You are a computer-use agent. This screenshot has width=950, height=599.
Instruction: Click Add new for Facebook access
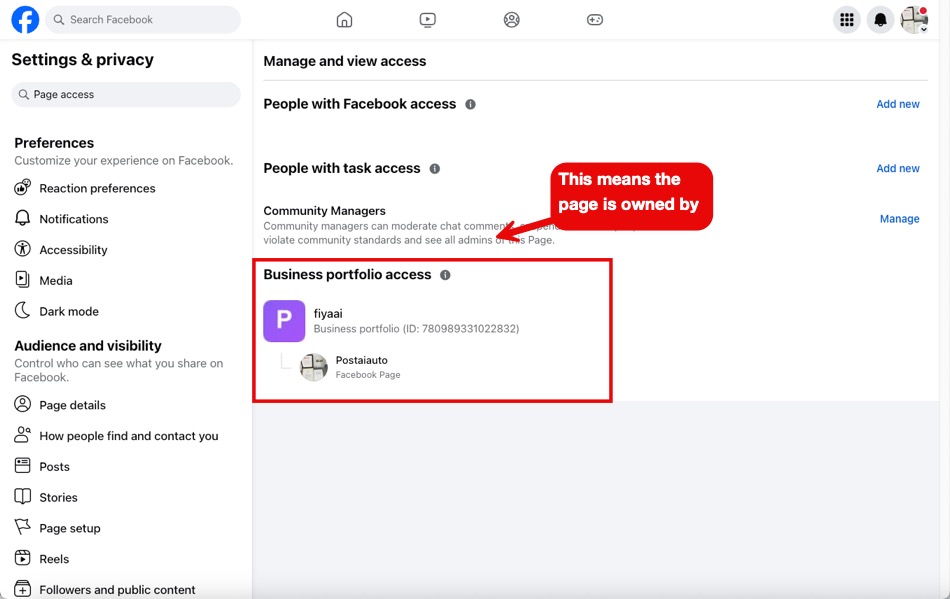[897, 104]
